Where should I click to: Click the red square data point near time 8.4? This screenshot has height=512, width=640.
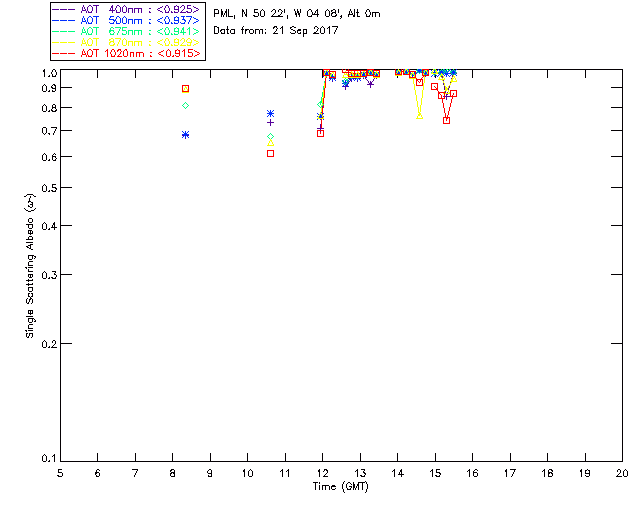(x=185, y=89)
